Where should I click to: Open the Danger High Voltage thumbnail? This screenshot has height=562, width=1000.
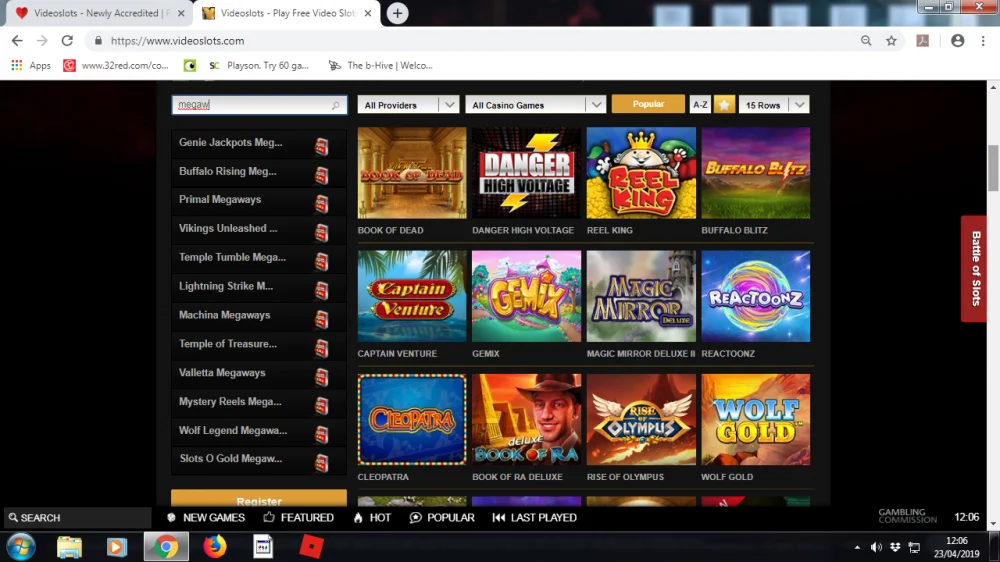526,173
